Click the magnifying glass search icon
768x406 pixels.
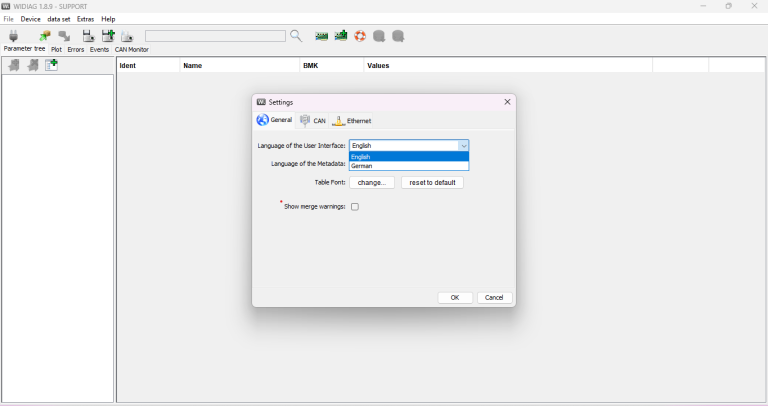pos(296,36)
